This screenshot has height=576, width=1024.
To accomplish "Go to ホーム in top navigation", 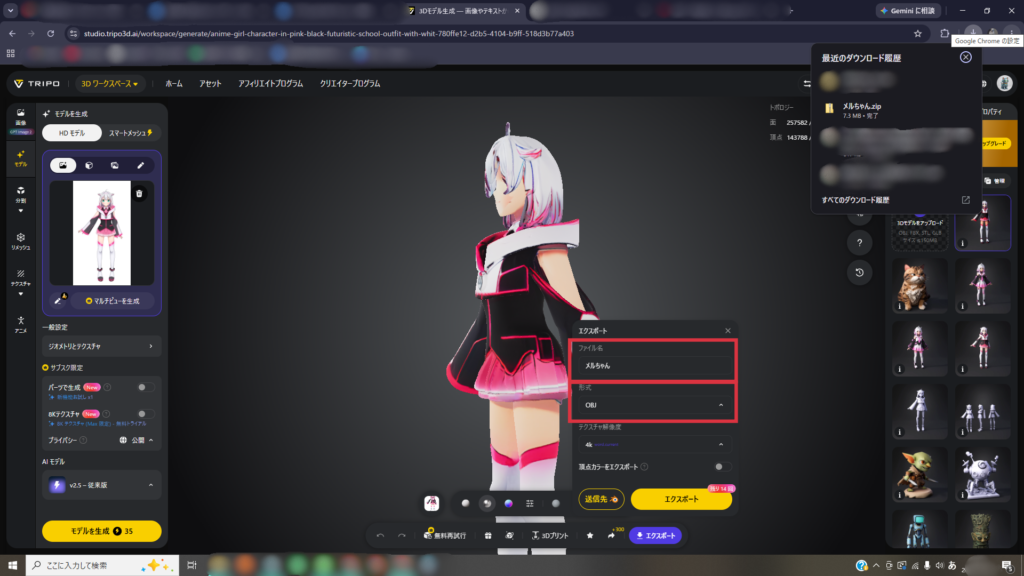I will tap(174, 84).
